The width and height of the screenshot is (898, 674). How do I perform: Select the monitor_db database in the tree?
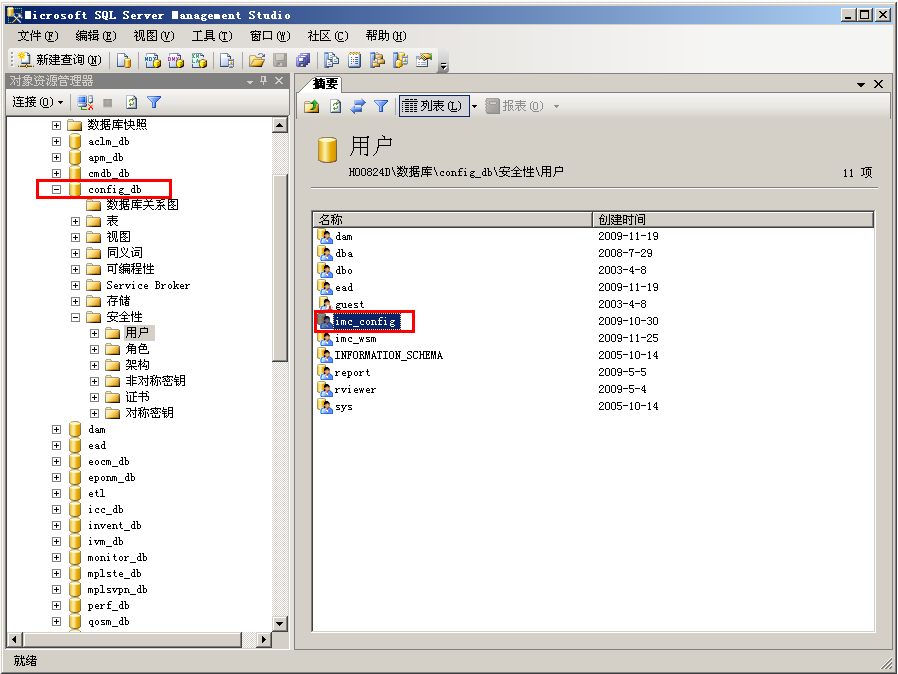117,557
